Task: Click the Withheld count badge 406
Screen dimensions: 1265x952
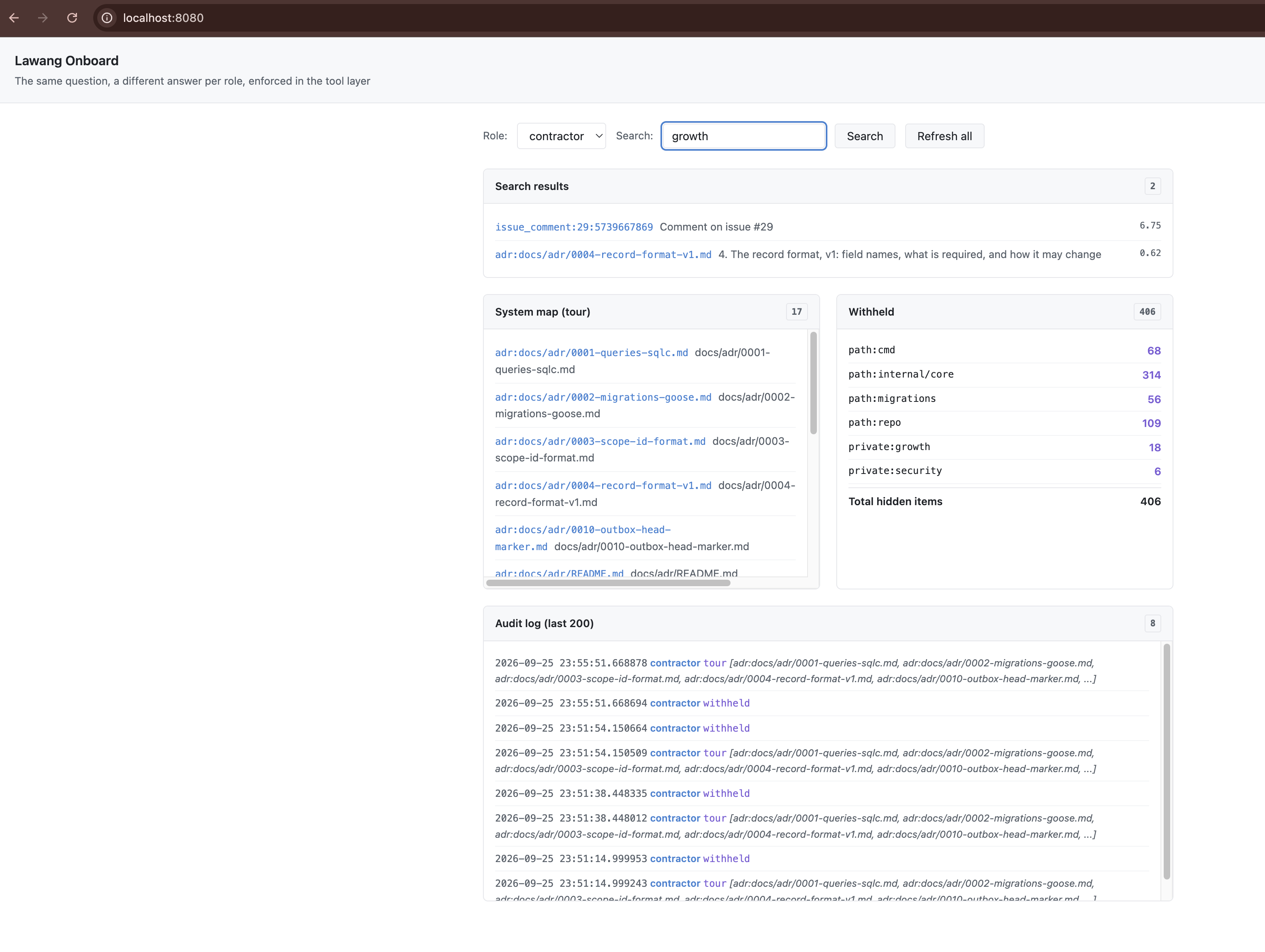Action: 1147,312
